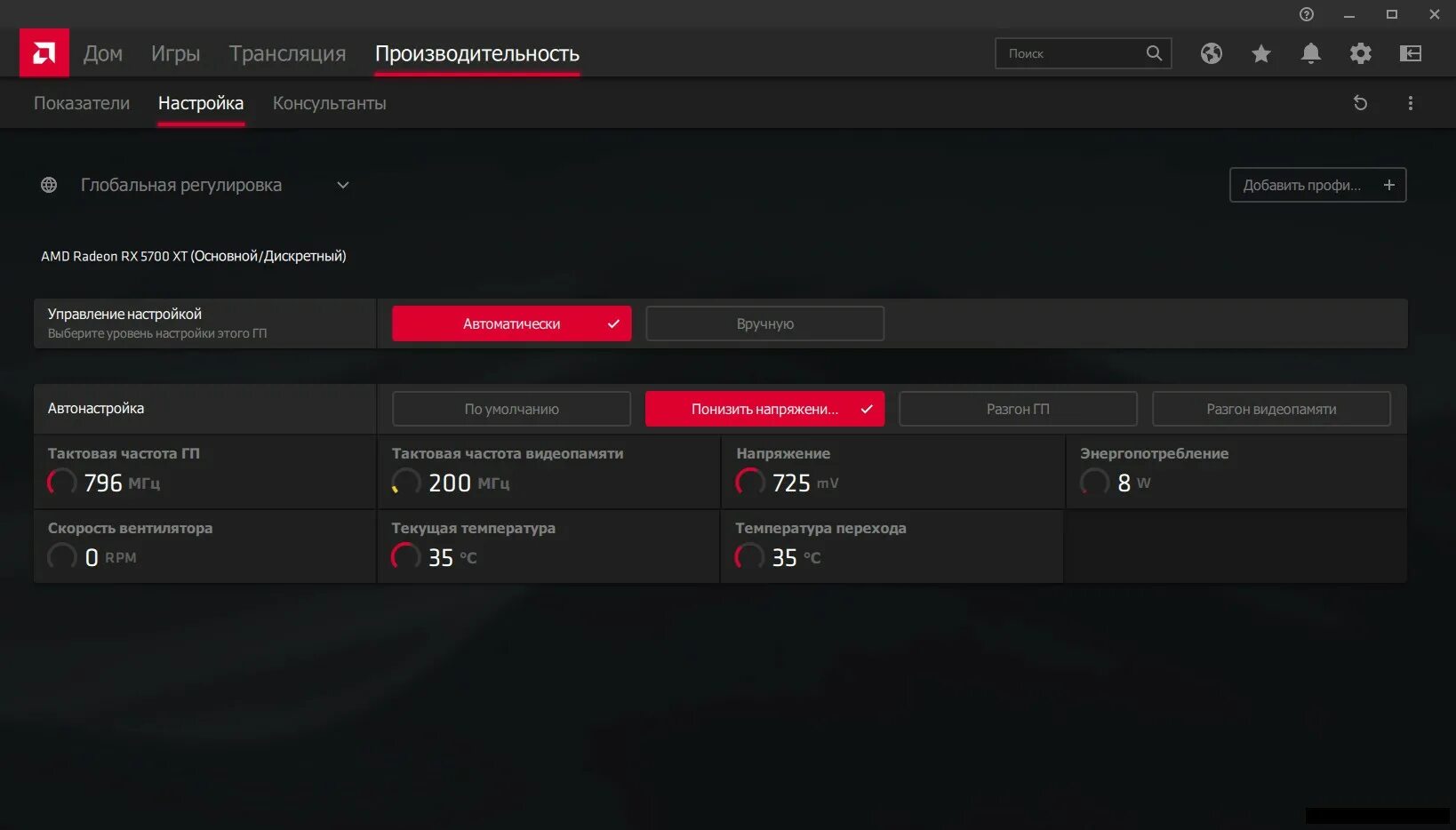Open the Производительность tab
The image size is (1456, 830).
pos(477,53)
